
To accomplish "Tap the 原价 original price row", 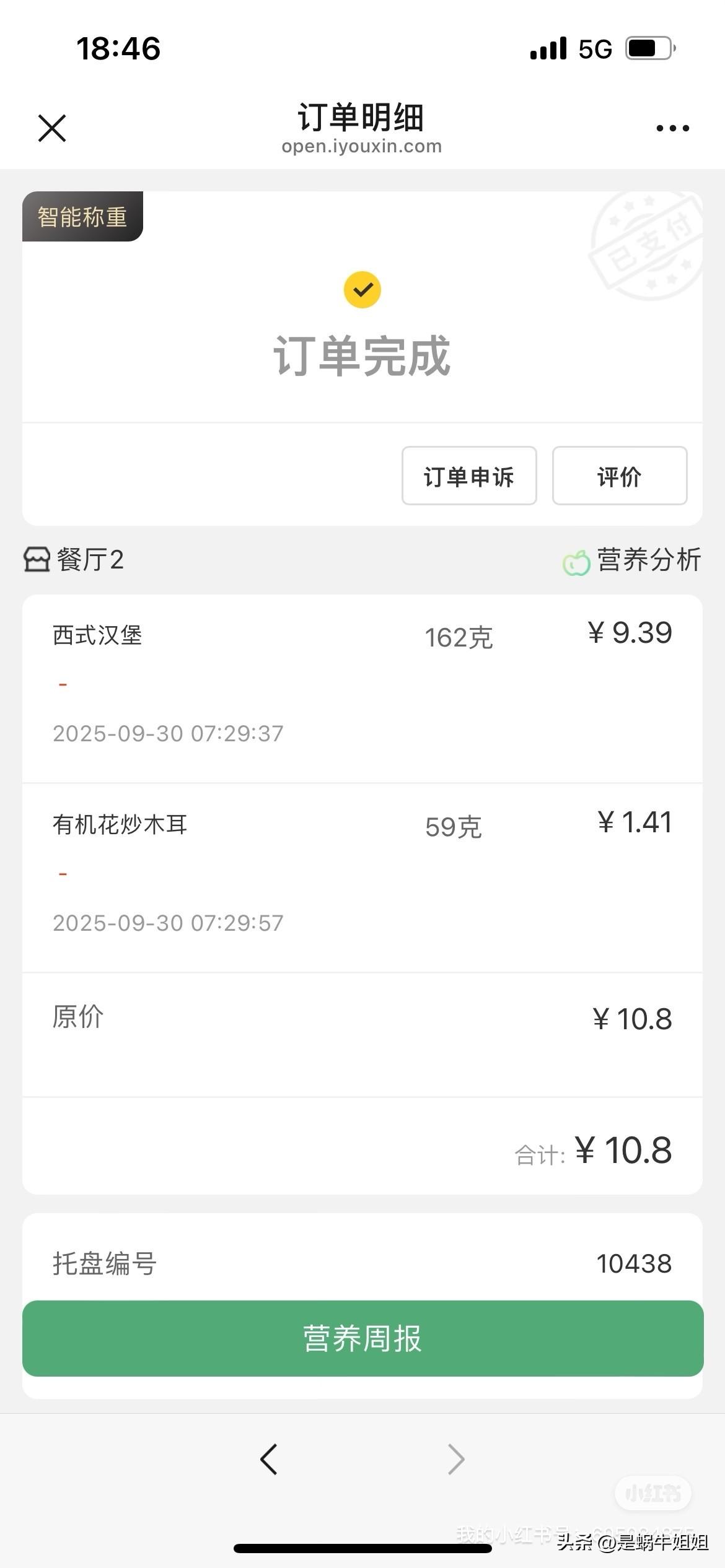I will tap(362, 1034).
